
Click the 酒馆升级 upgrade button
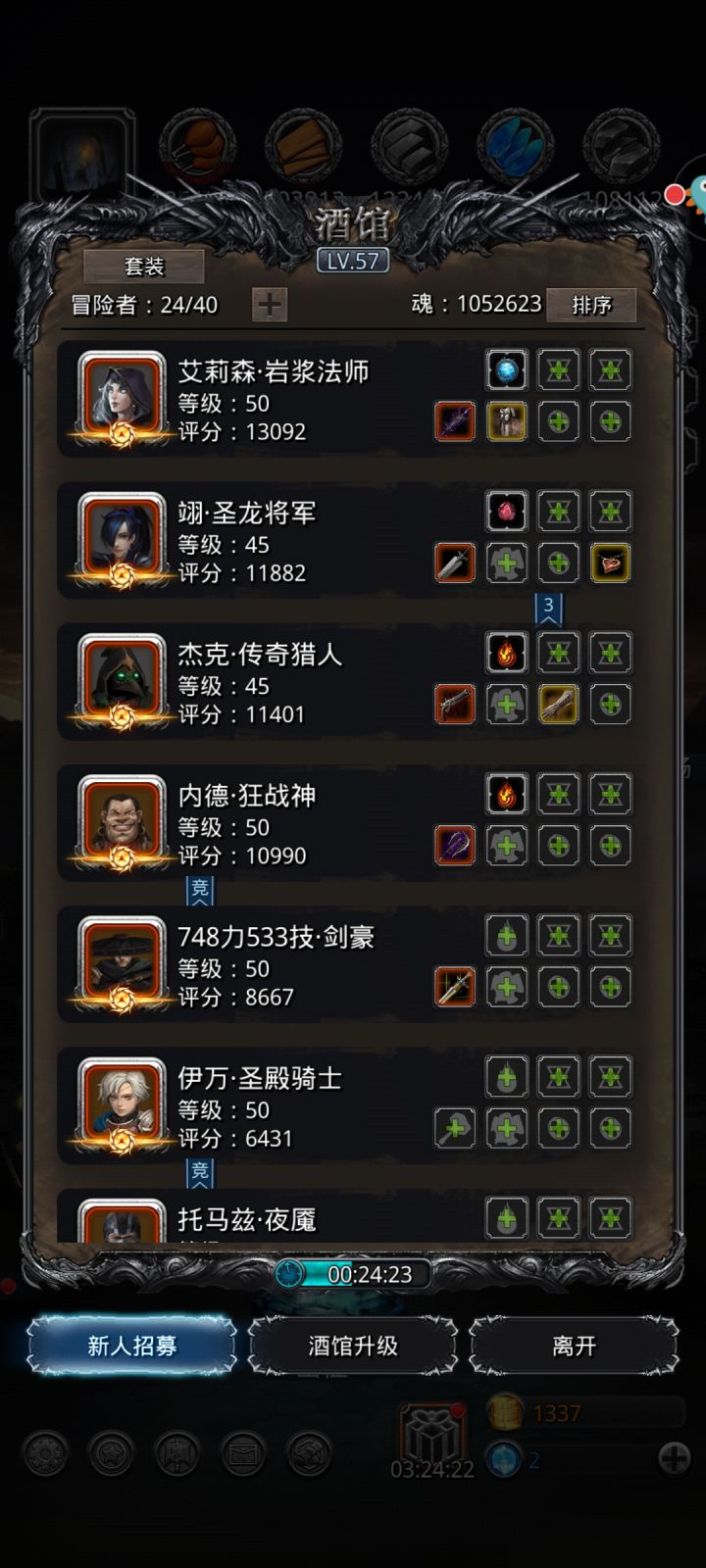pos(353,1346)
